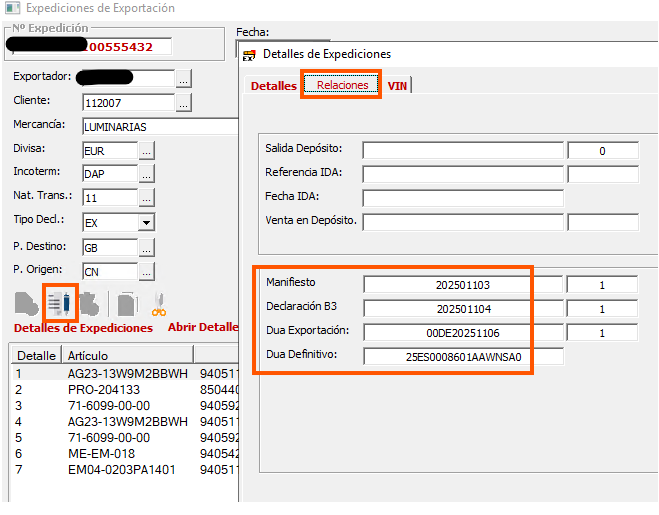659x515 pixels.
Task: Open the Incoterm lookup ellipsis button
Action: pyautogui.click(x=147, y=174)
